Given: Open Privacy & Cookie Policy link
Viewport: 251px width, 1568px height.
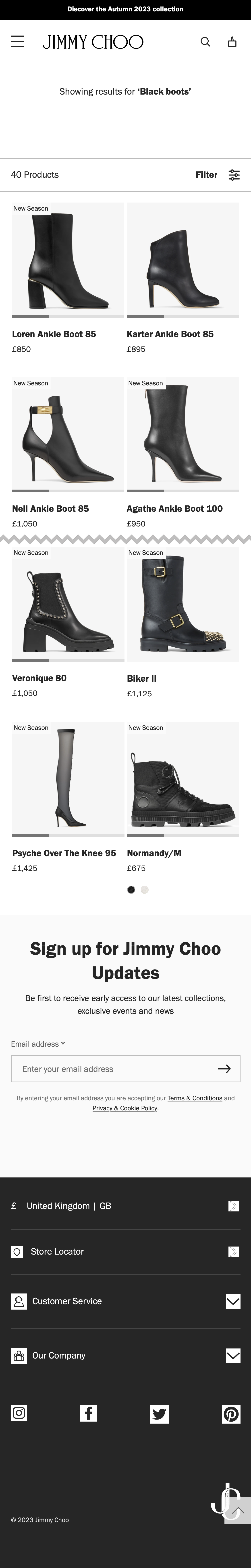Looking at the screenshot, I should (x=124, y=1108).
